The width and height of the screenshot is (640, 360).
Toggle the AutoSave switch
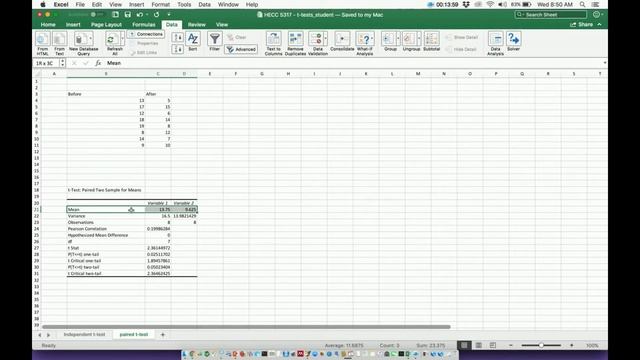pyautogui.click(x=93, y=15)
